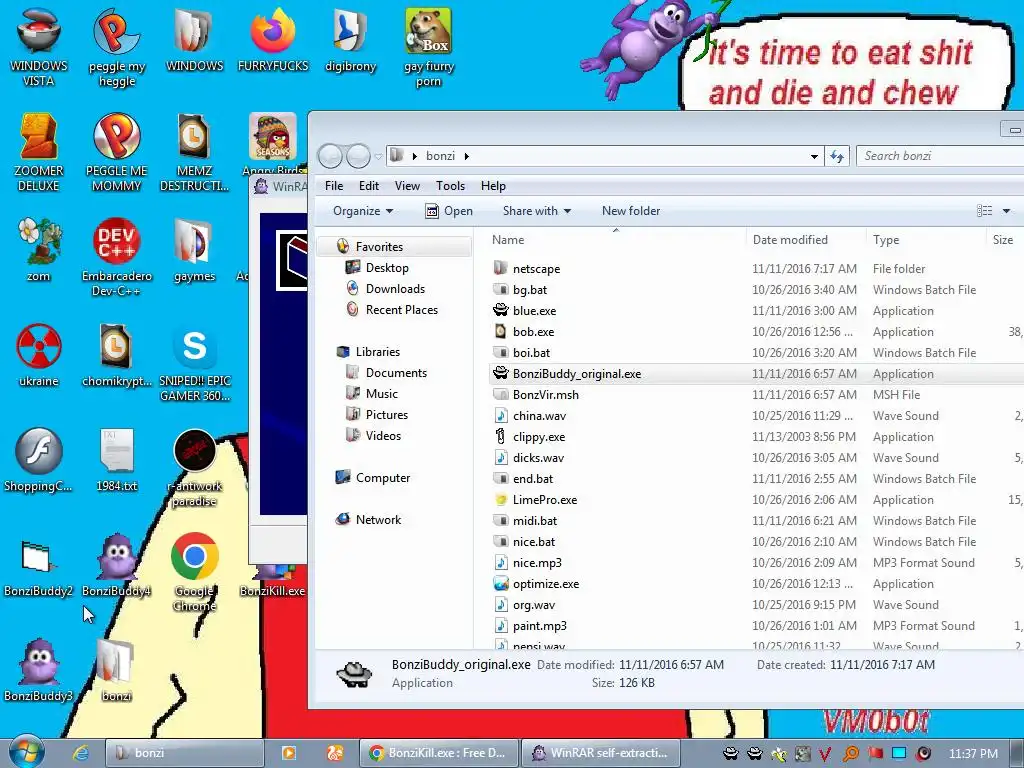Screen dimensions: 1024x768
Task: Open the address bar history dropdown arrow
Action: coord(814,157)
